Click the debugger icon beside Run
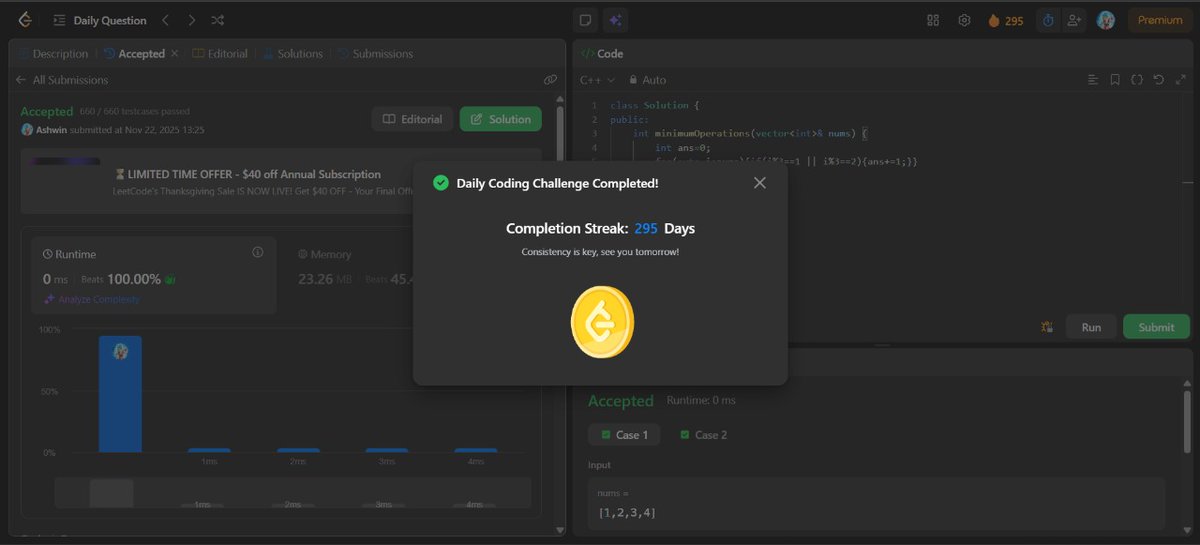Image resolution: width=1200 pixels, height=545 pixels. coord(1047,327)
